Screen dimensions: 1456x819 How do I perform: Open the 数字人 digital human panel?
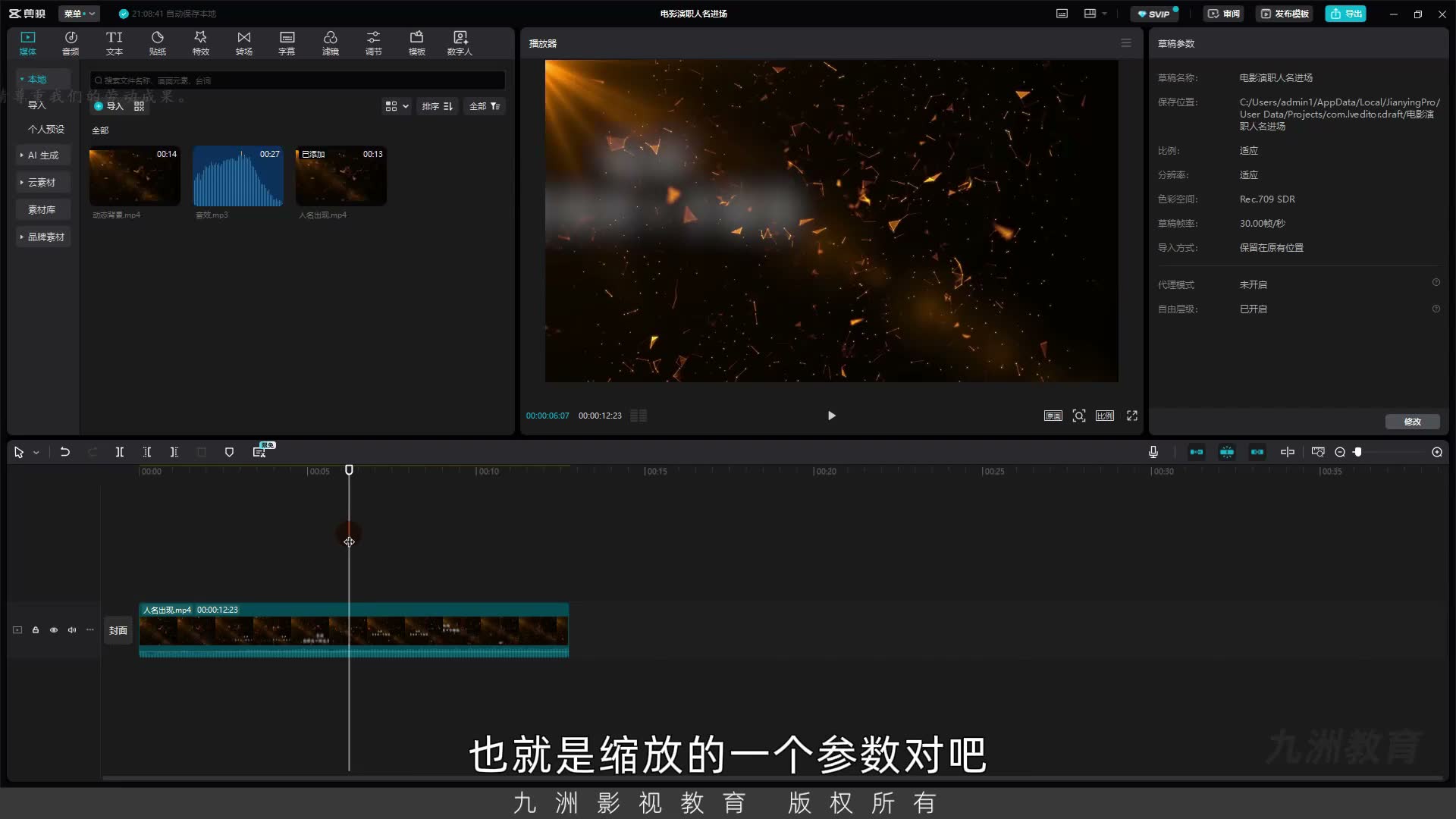[460, 43]
